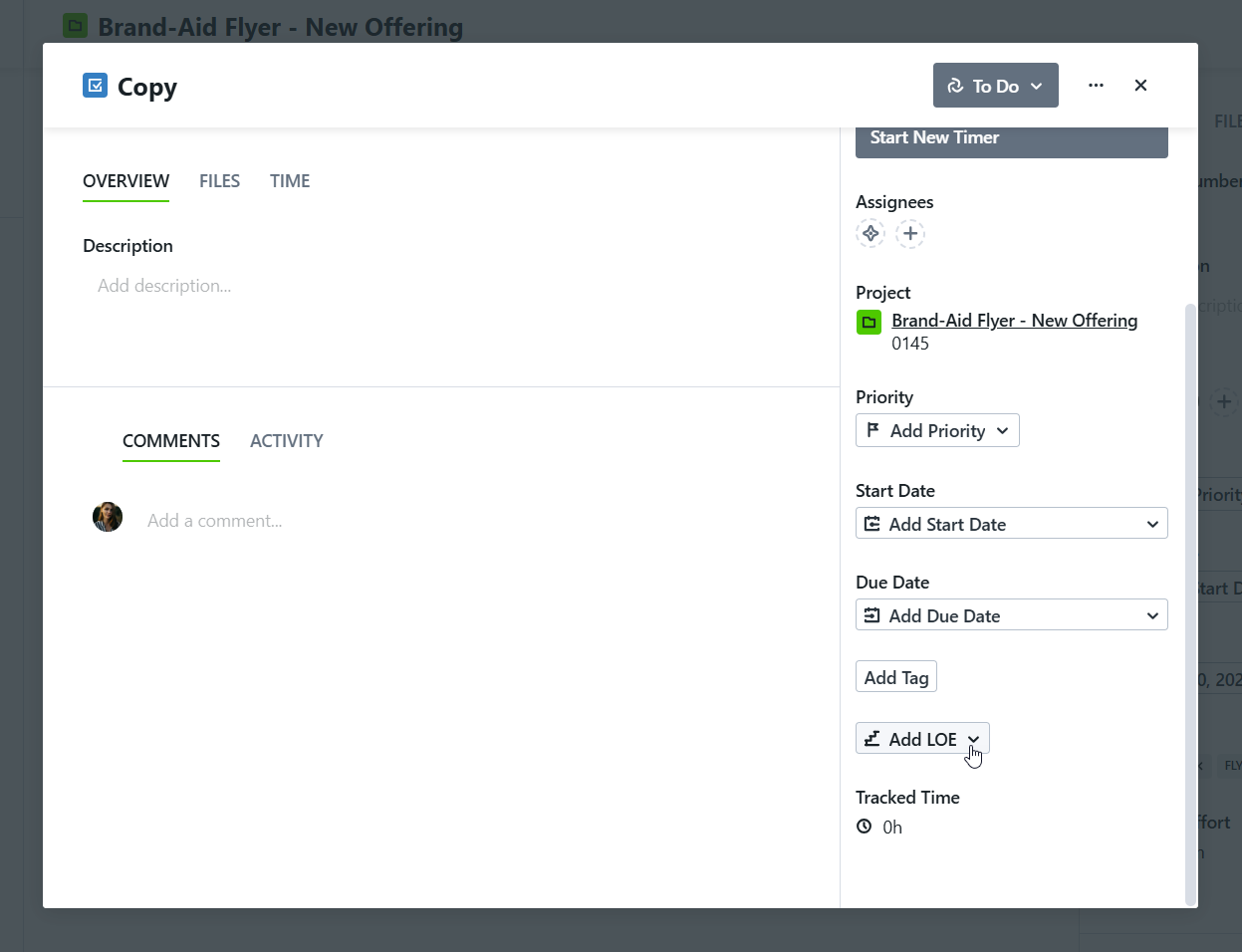Click the sidebar vertical scrollbar
This screenshot has height=952, width=1242.
click(x=1189, y=603)
